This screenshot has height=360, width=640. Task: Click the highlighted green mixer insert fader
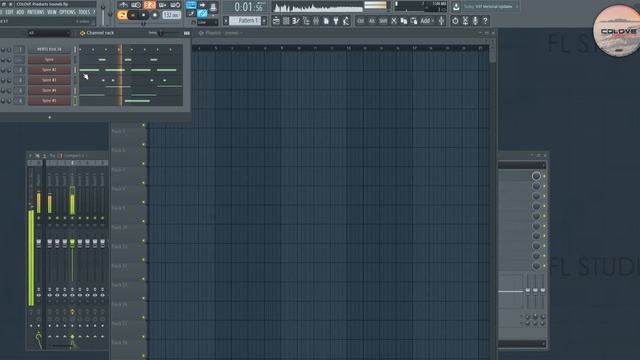click(x=72, y=244)
